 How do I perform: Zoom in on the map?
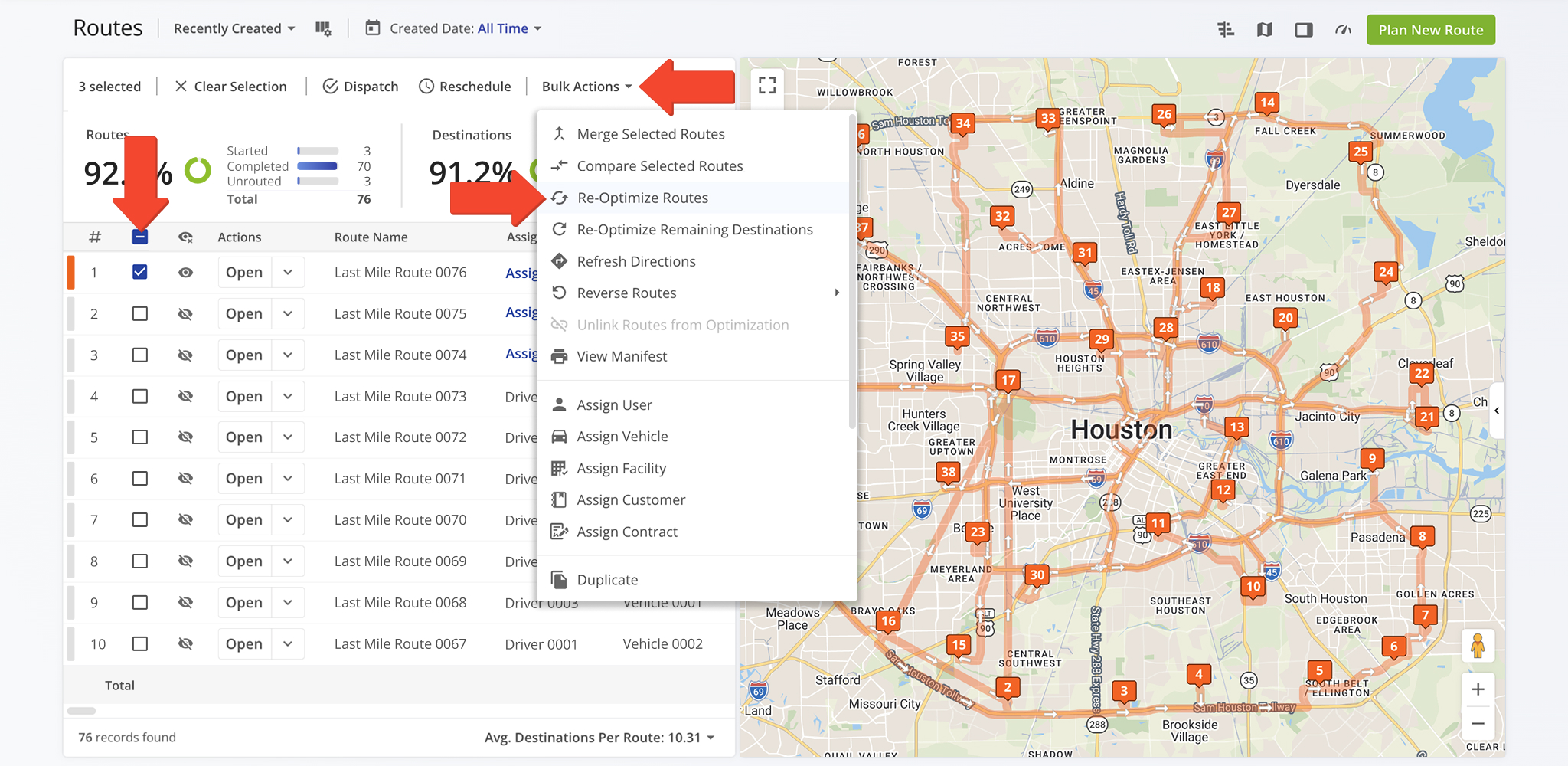(x=1478, y=689)
